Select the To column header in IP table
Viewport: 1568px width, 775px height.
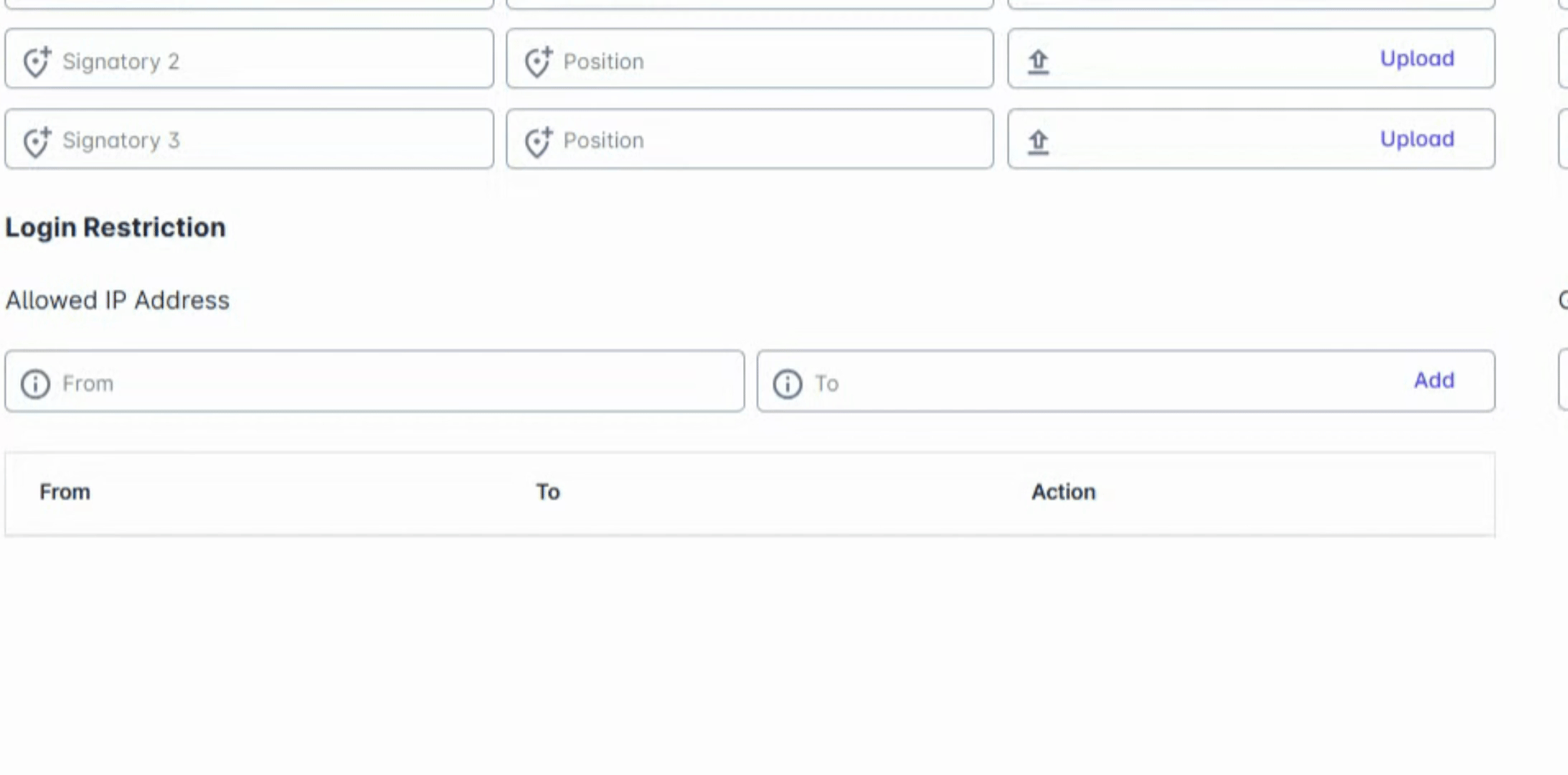tap(548, 492)
